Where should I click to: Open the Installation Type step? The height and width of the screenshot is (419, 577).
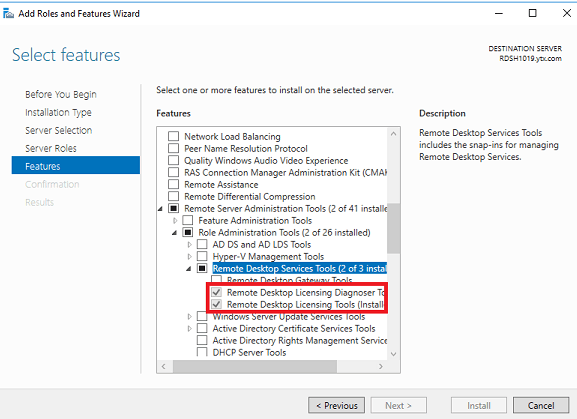click(58, 113)
